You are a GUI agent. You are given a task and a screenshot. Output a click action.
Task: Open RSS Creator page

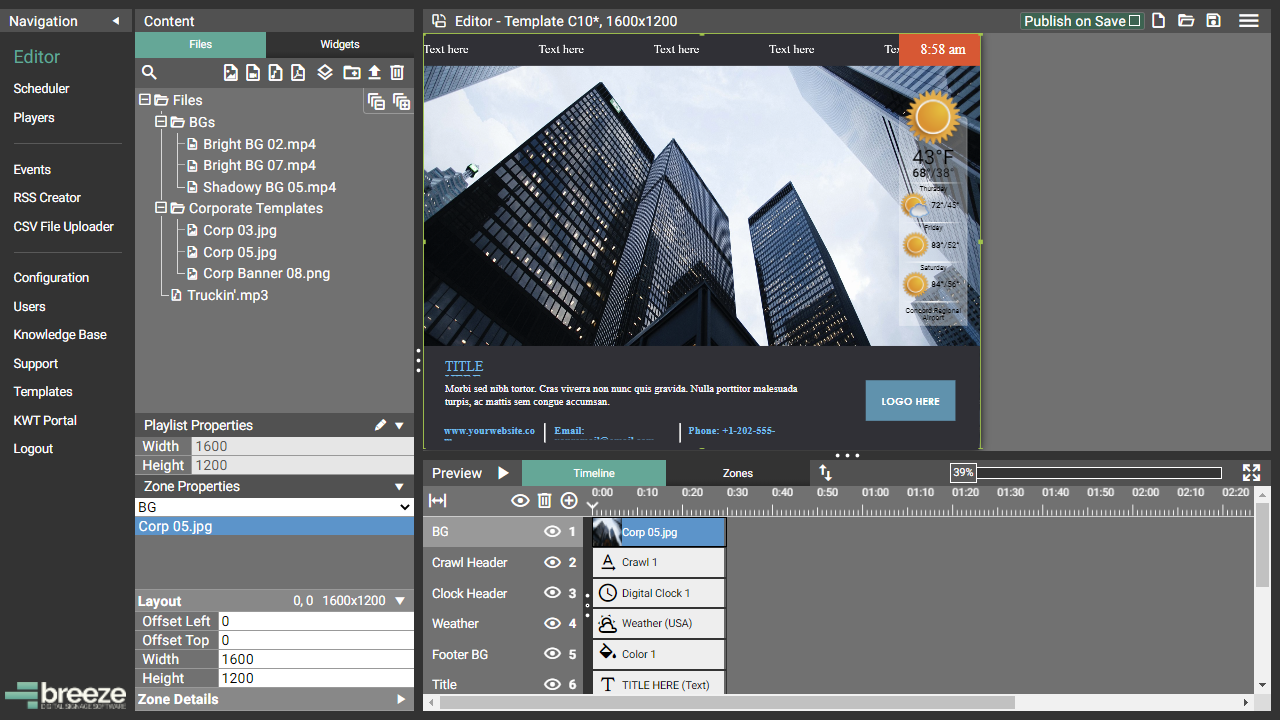coord(47,198)
